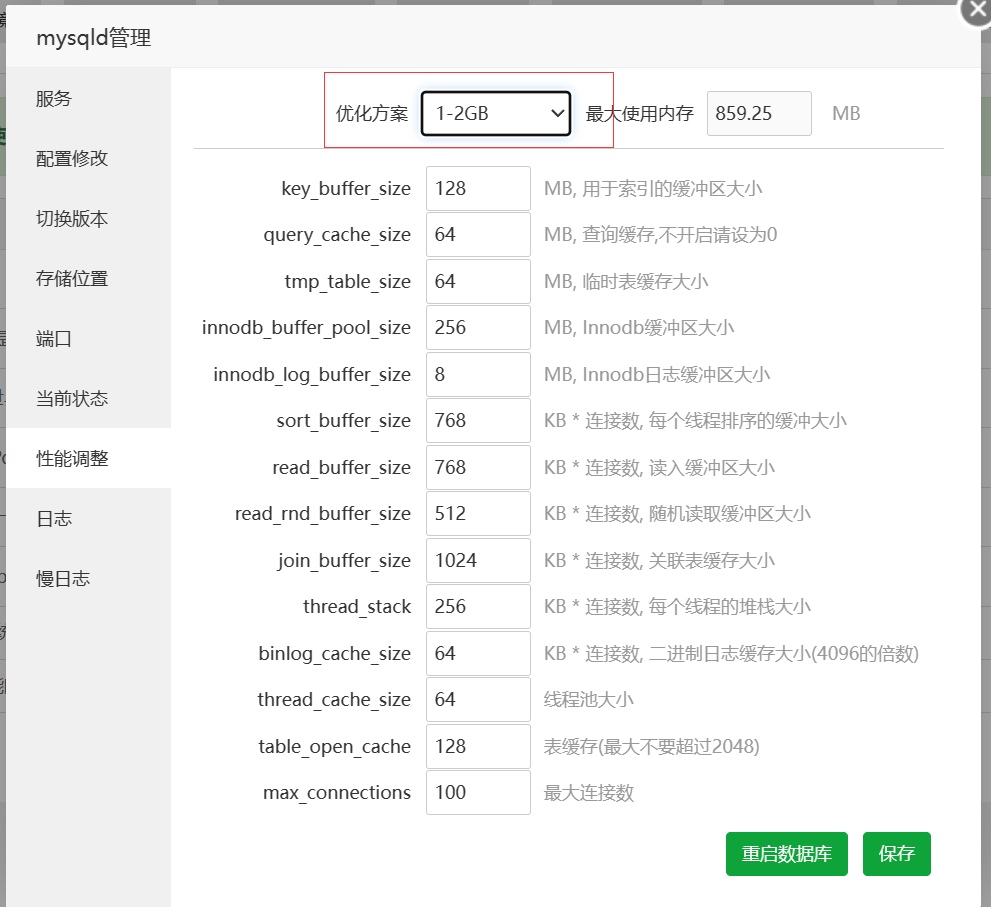This screenshot has height=907, width=991.
Task: Select 1-2GB optimization scheme option
Action: click(494, 113)
